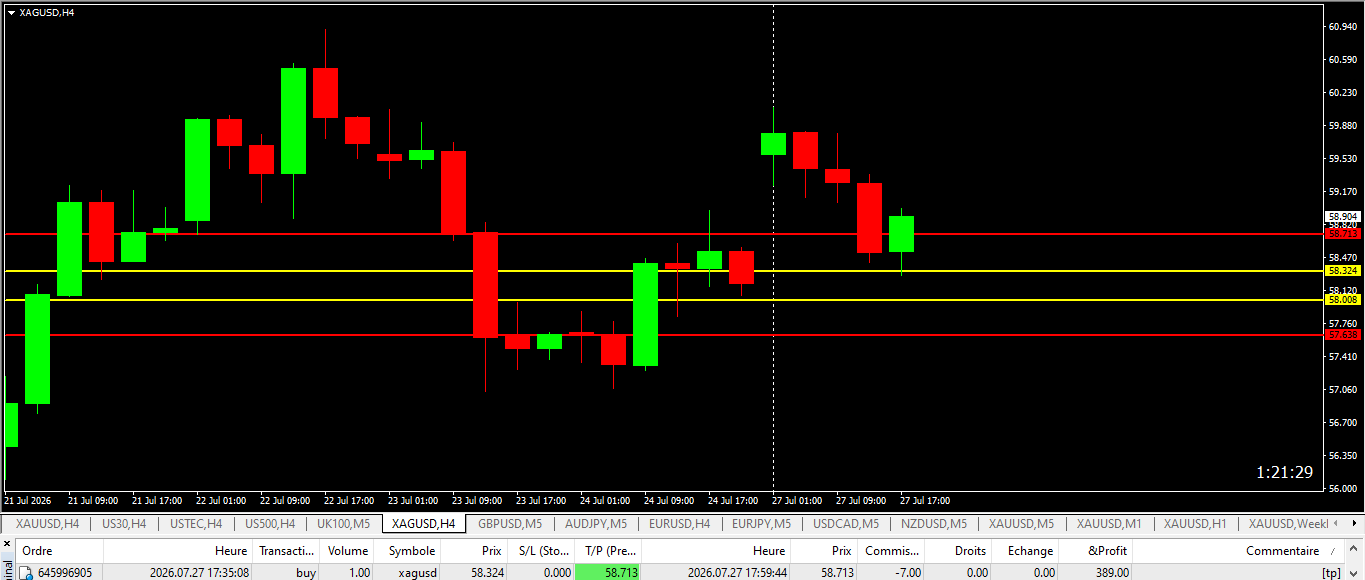Click the 27 Jul 01:00 time axis label
Screen dimensions: 1365x580
click(797, 500)
